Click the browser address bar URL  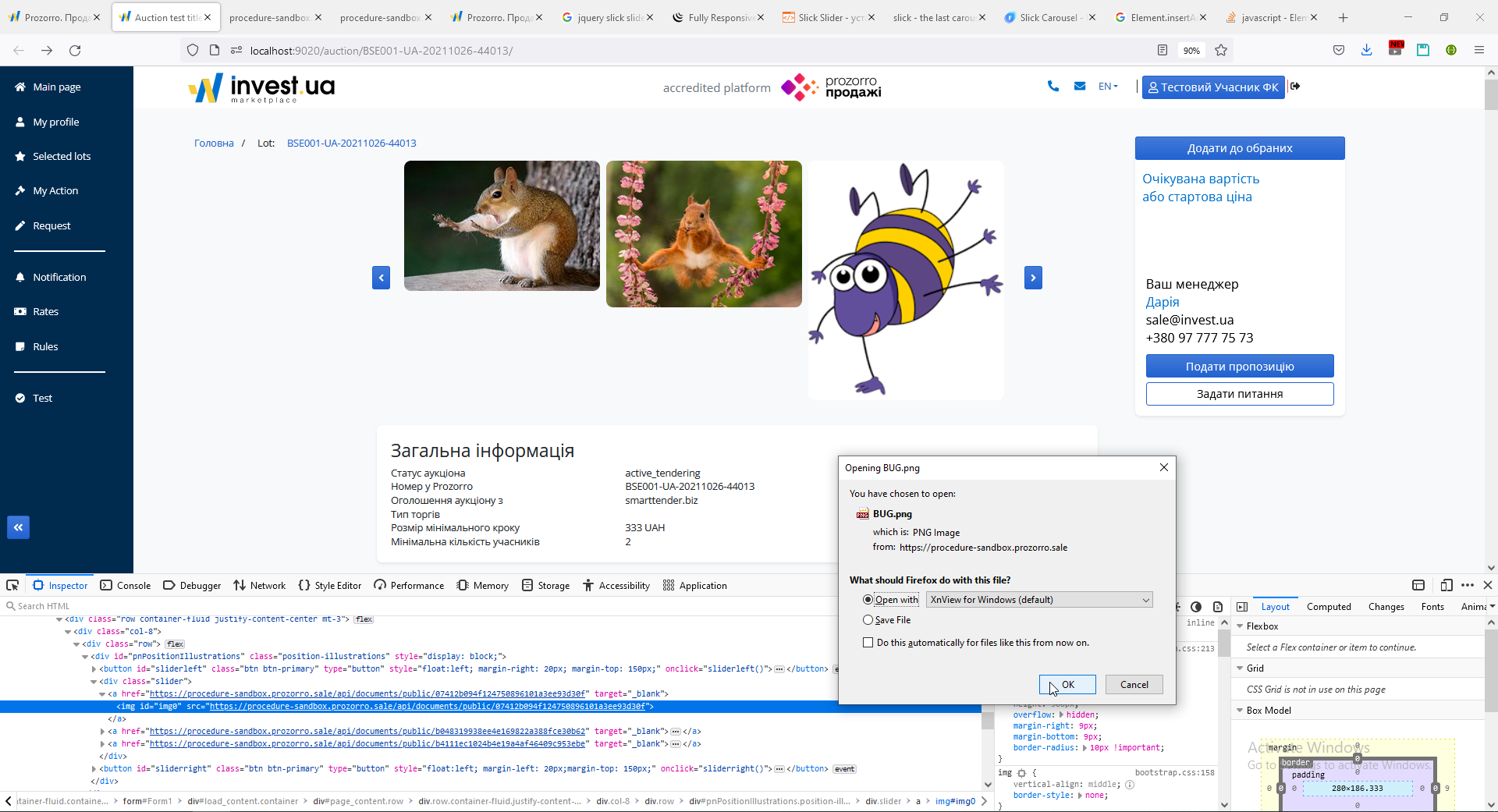point(382,51)
